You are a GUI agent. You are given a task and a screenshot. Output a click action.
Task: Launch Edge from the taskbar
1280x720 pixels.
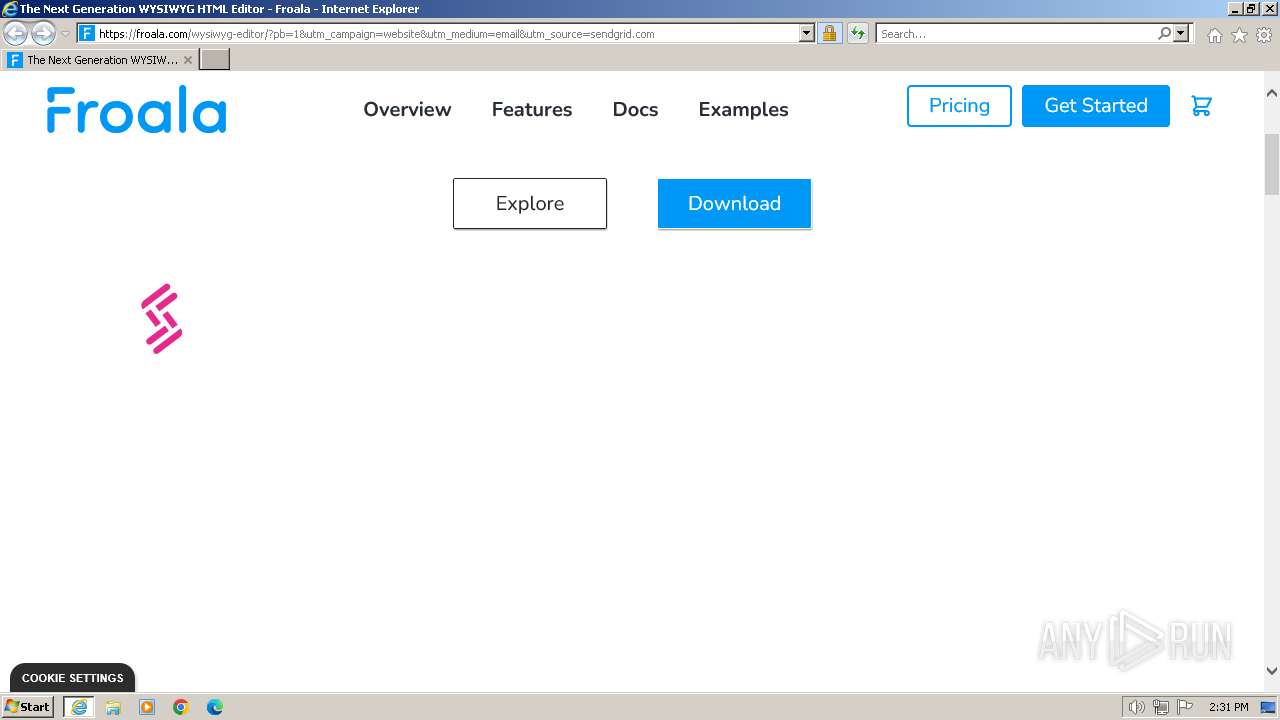215,707
